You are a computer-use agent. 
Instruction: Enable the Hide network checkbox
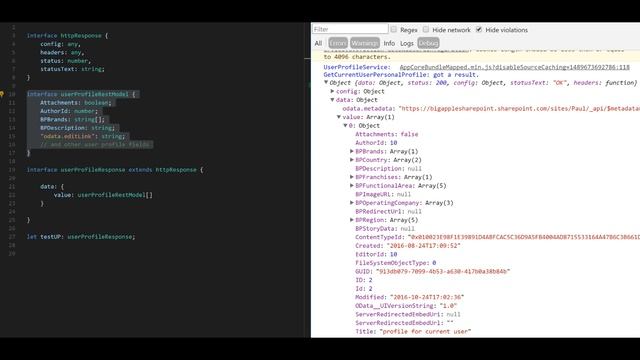[426, 29]
